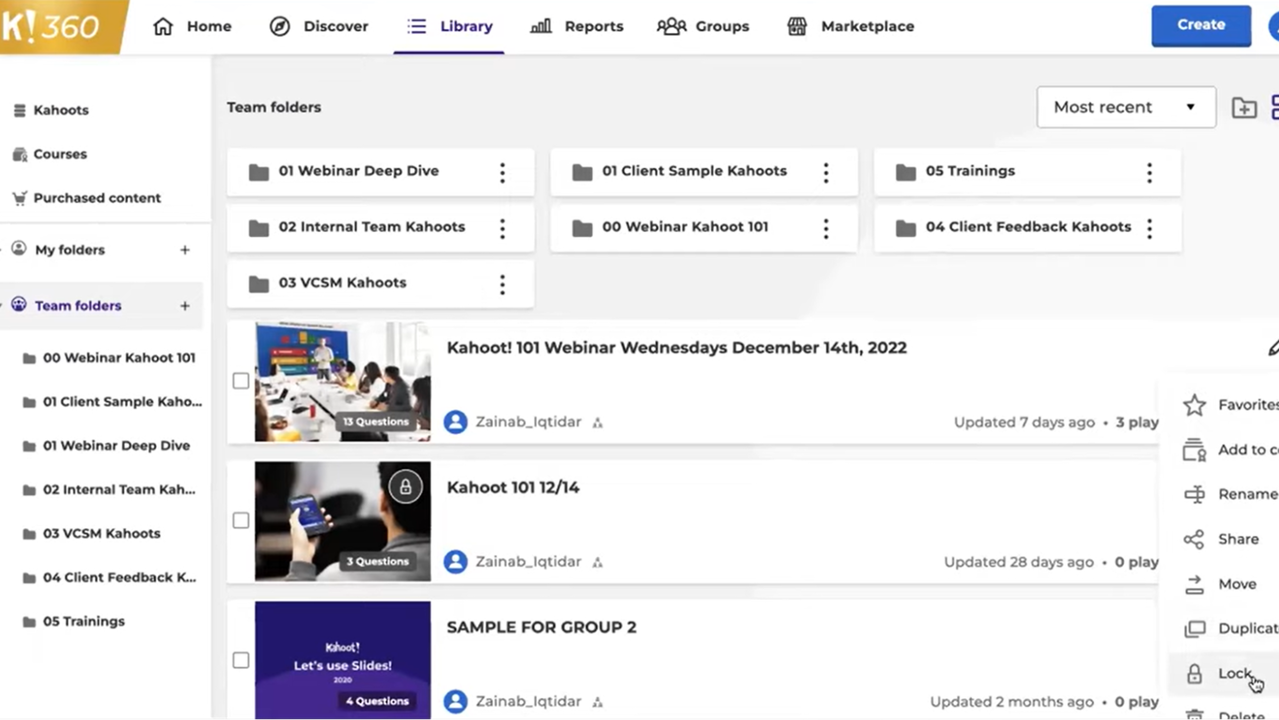This screenshot has height=720, width=1279.
Task: Add a new team folder with plus icon
Action: click(x=185, y=306)
